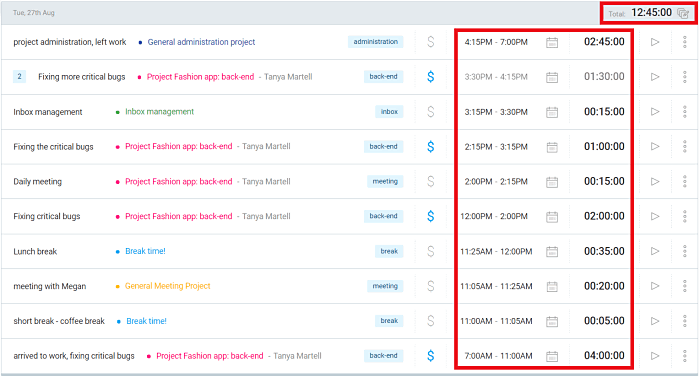Open three-dot menu for Lunch break entry
700x377 pixels.
(684, 251)
